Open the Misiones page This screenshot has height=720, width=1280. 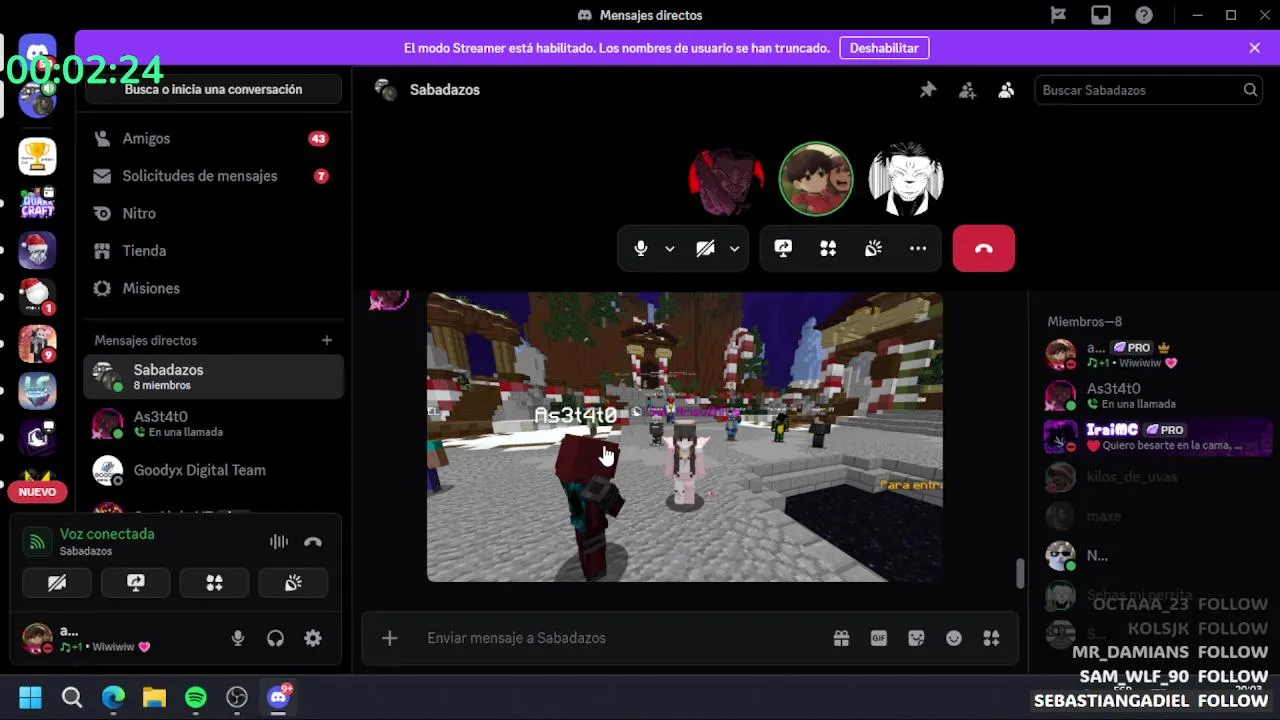(213, 288)
